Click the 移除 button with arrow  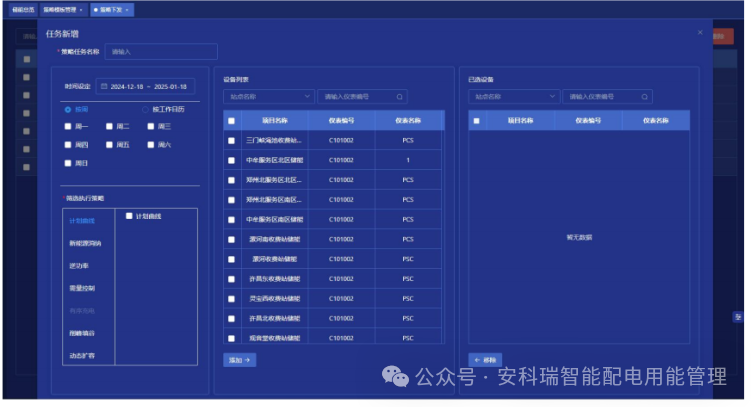[485, 360]
